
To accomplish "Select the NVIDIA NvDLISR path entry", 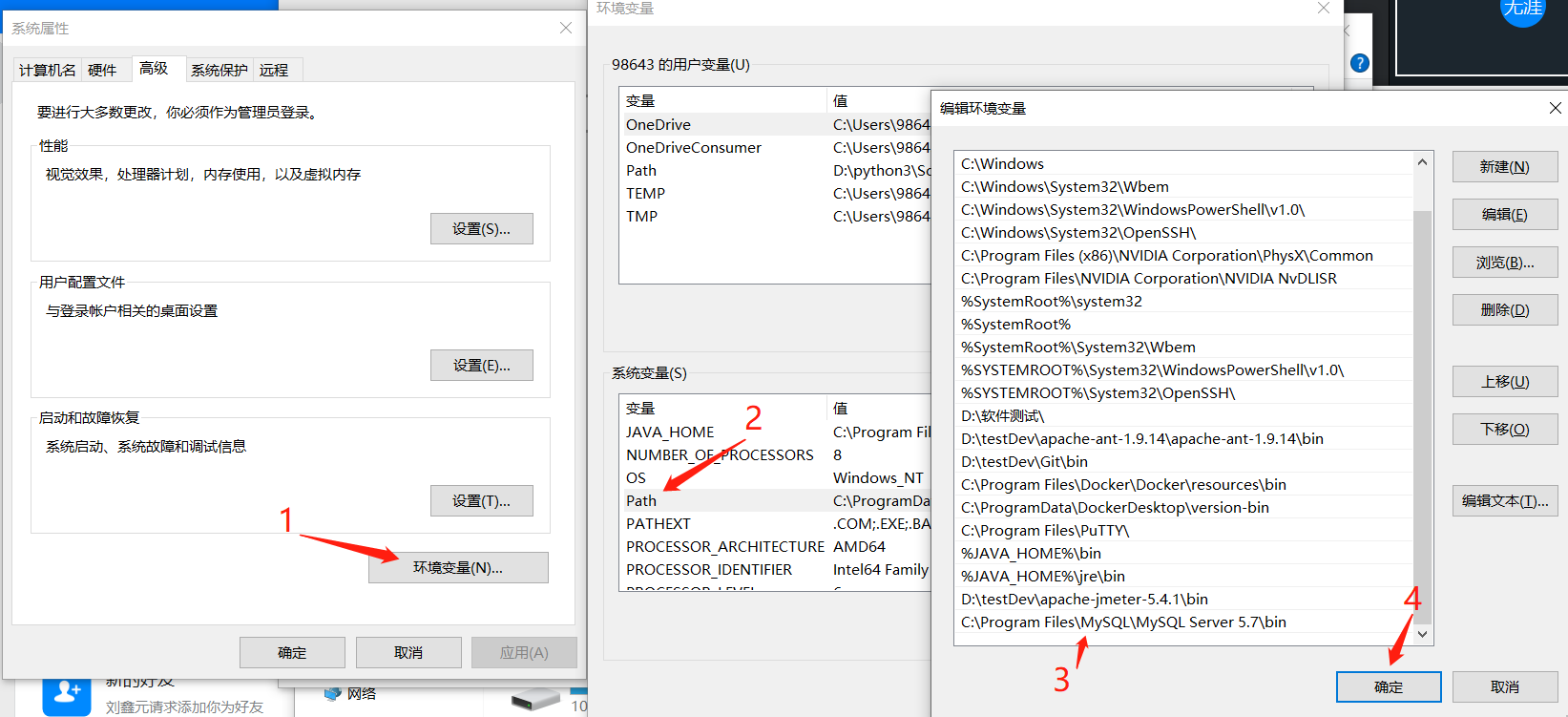I will (1183, 279).
